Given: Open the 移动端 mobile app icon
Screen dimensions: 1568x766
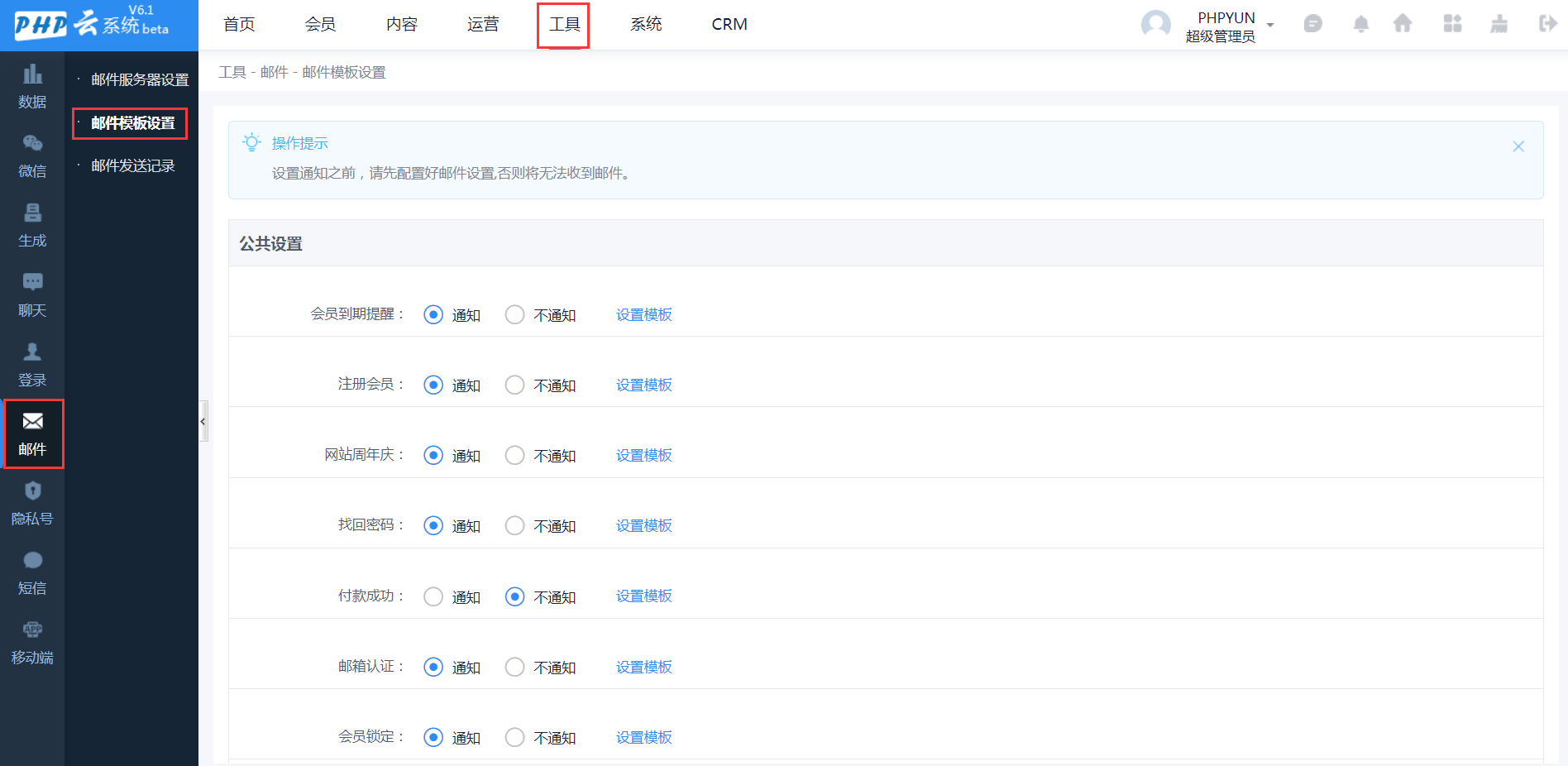Looking at the screenshot, I should pyautogui.click(x=32, y=642).
